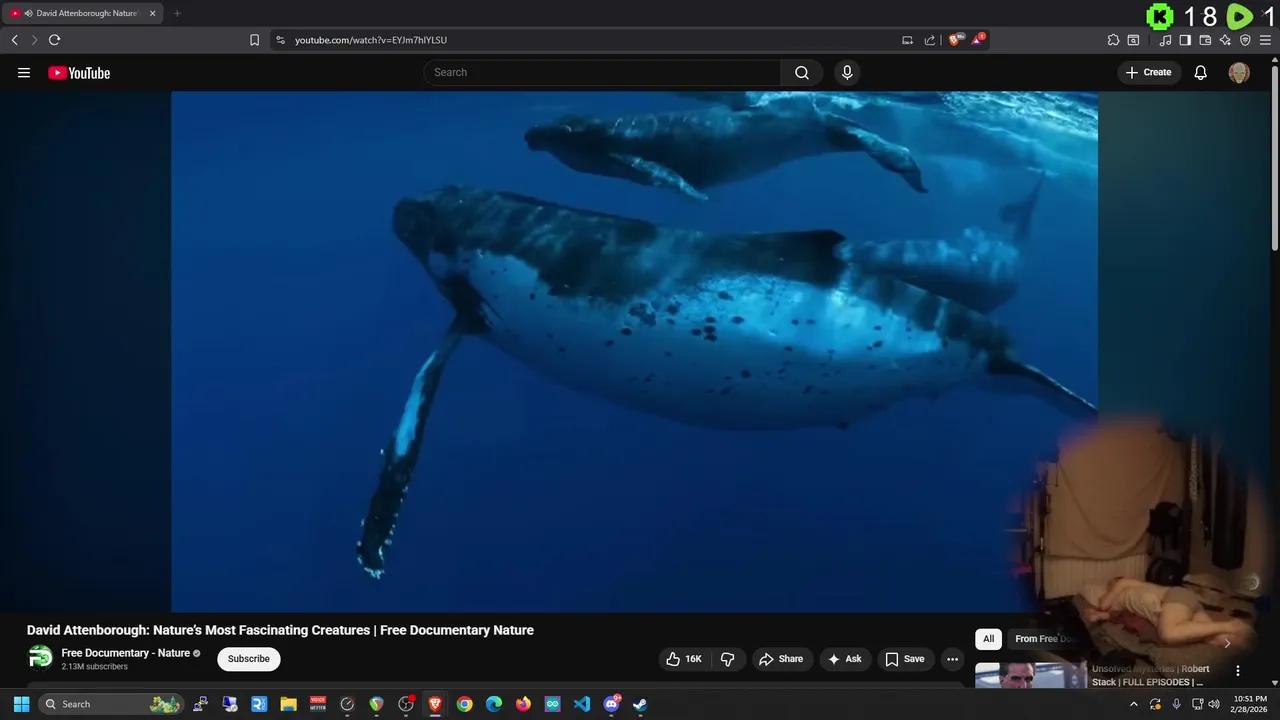Open the verified Free Documentary channel avatar
Screen dimensions: 1280x720
point(40,658)
